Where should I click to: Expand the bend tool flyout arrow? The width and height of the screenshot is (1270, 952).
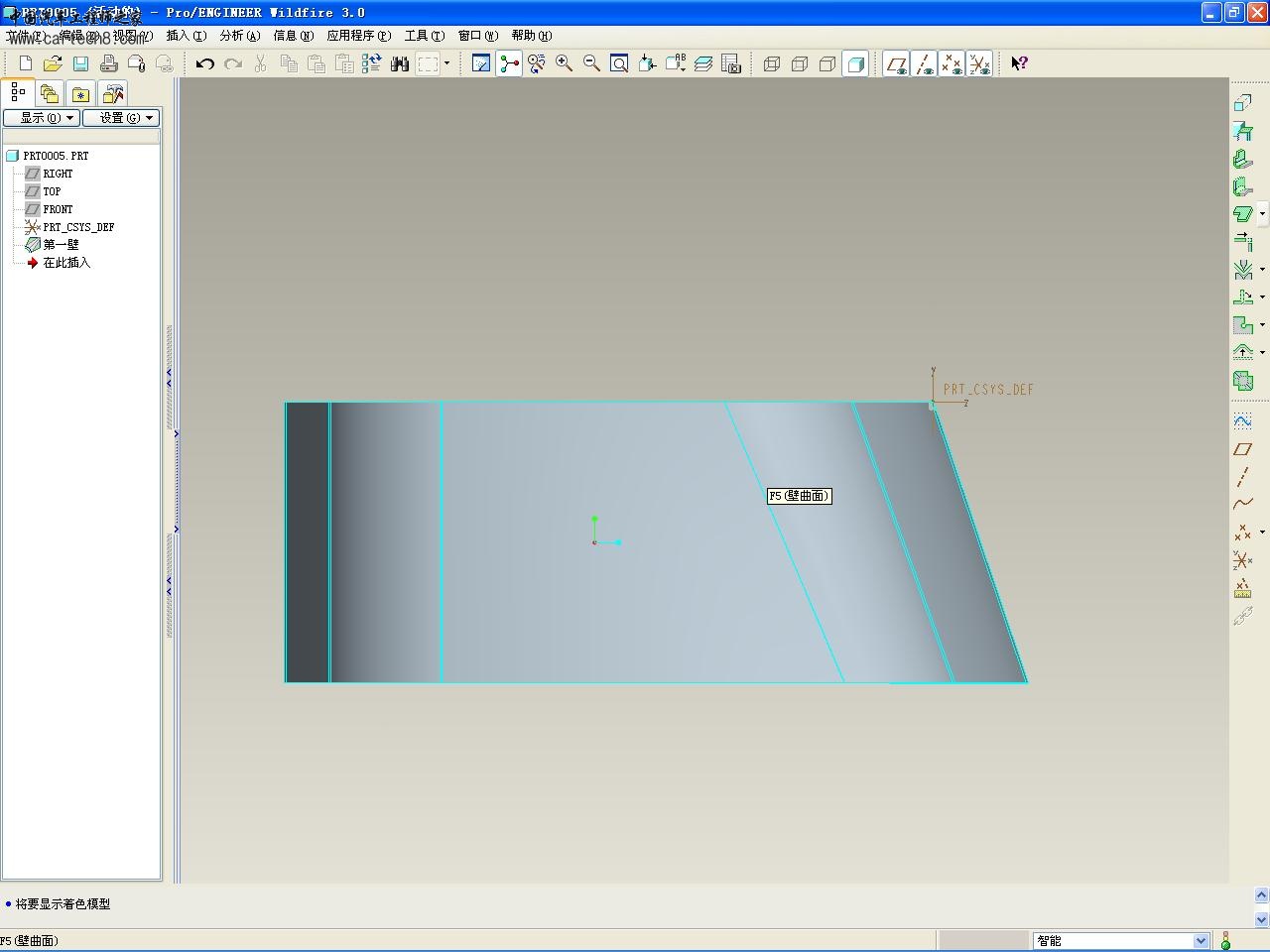1262,269
